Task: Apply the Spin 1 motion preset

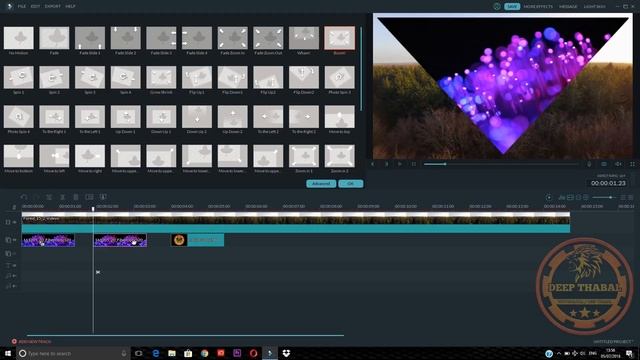Action: (x=19, y=77)
